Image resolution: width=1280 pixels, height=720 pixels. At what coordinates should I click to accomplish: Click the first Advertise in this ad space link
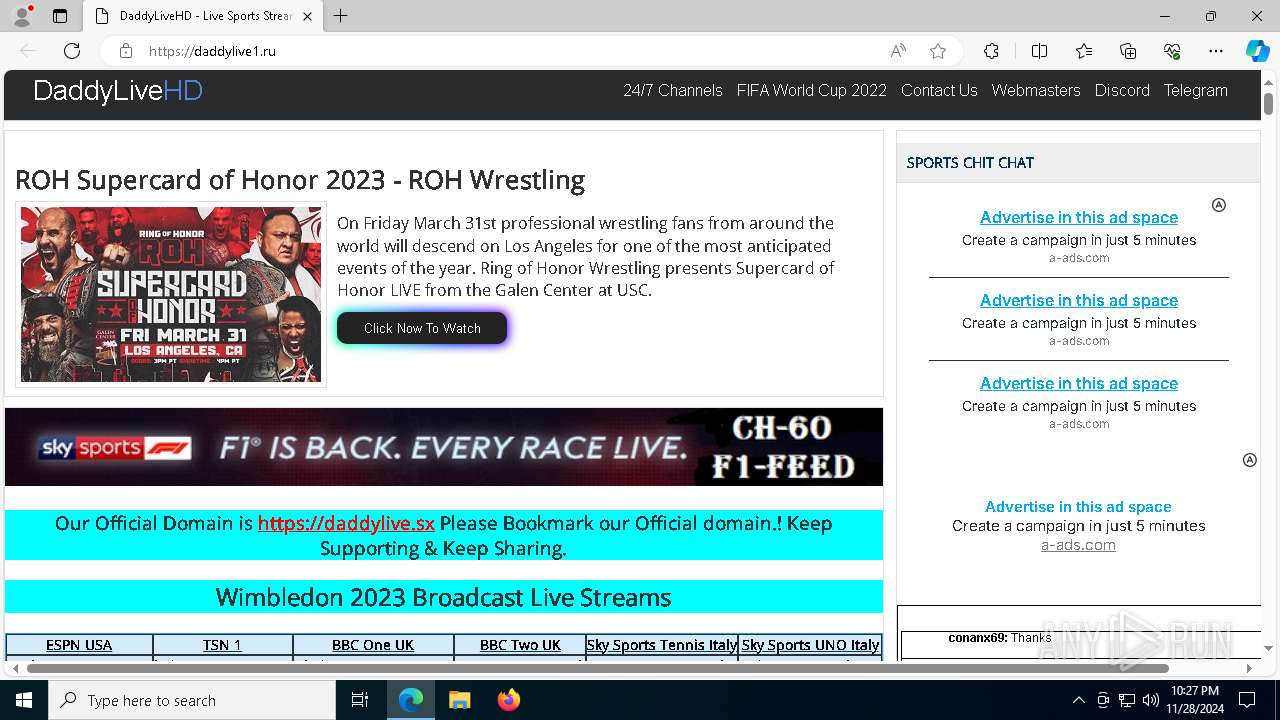point(1079,217)
